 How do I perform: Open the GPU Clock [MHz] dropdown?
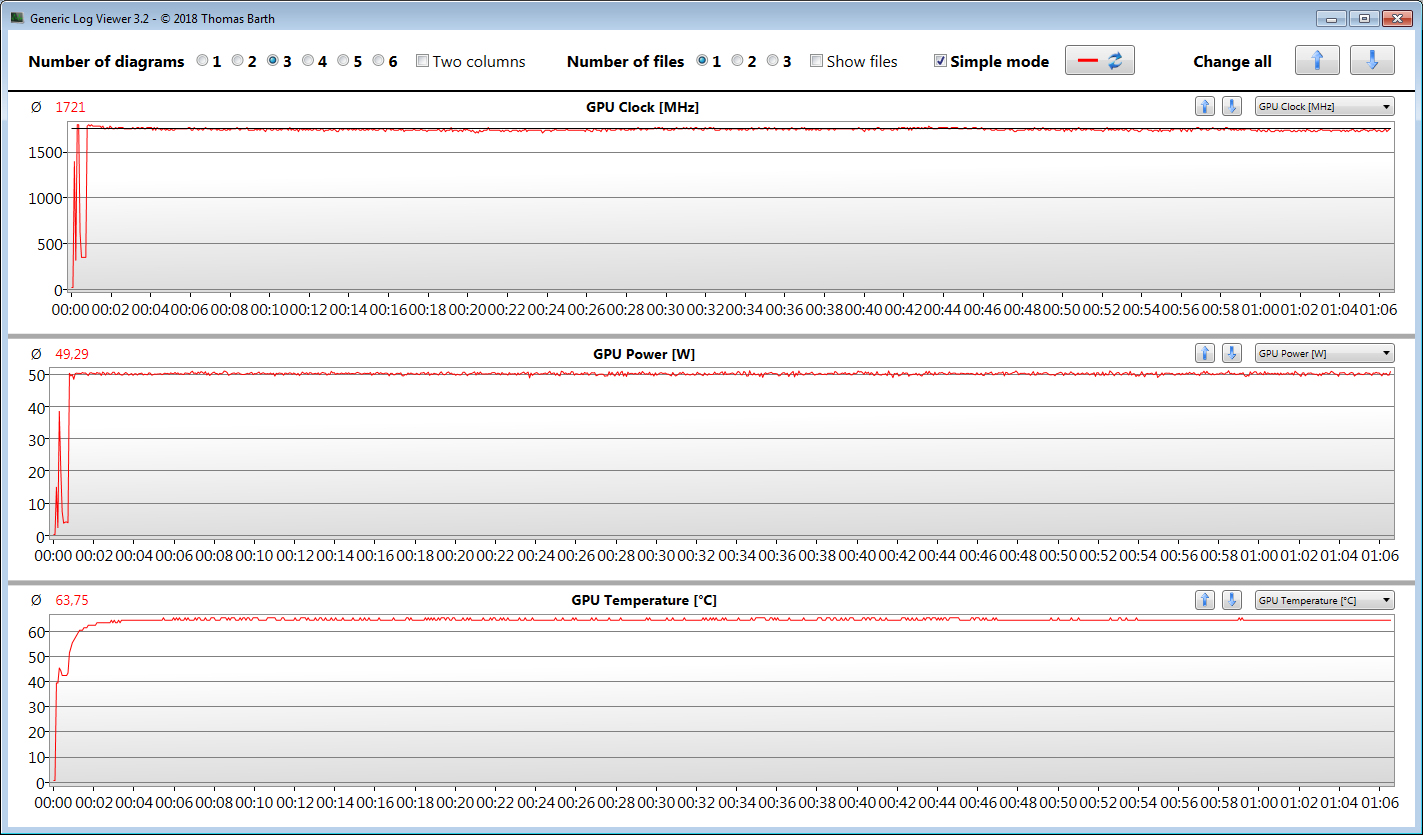click(x=1325, y=106)
